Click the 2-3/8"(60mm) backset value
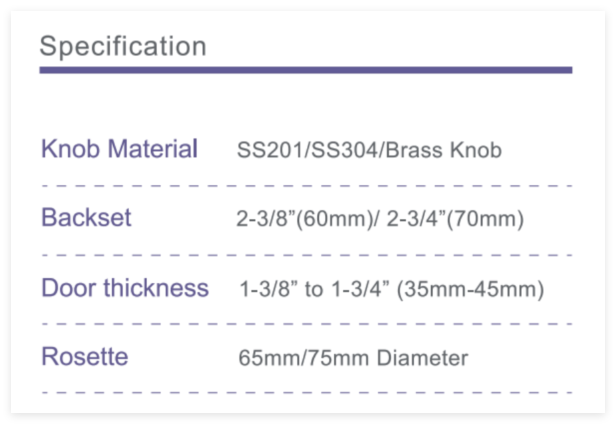 point(292,219)
